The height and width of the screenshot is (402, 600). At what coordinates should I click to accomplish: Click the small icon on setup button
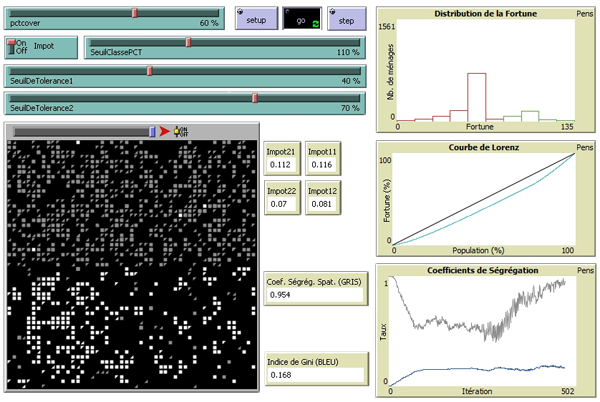click(x=240, y=11)
